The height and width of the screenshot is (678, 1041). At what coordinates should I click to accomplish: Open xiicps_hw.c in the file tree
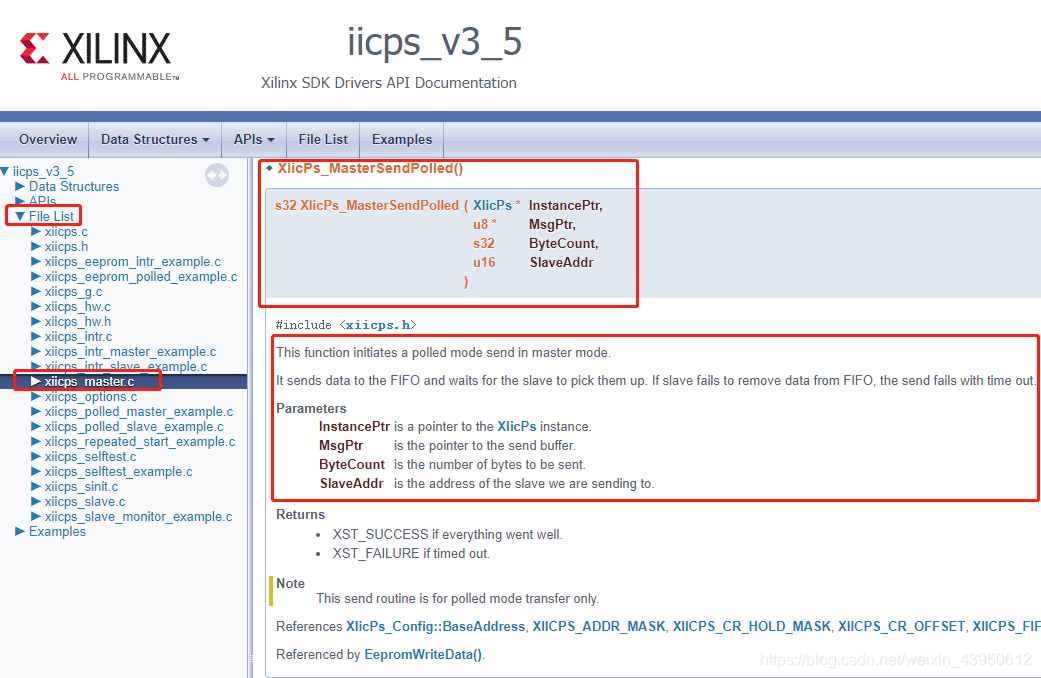(77, 307)
